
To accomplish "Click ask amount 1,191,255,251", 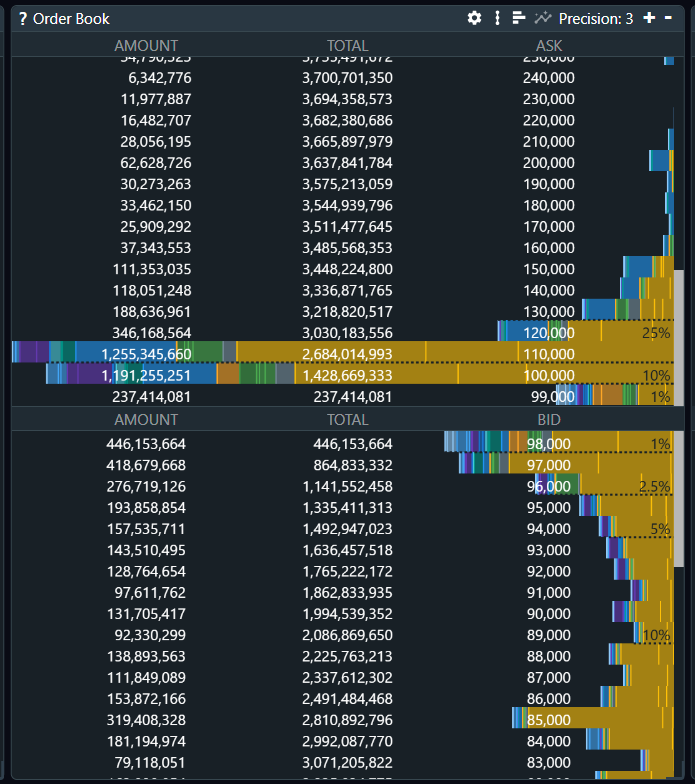I will pos(146,376).
